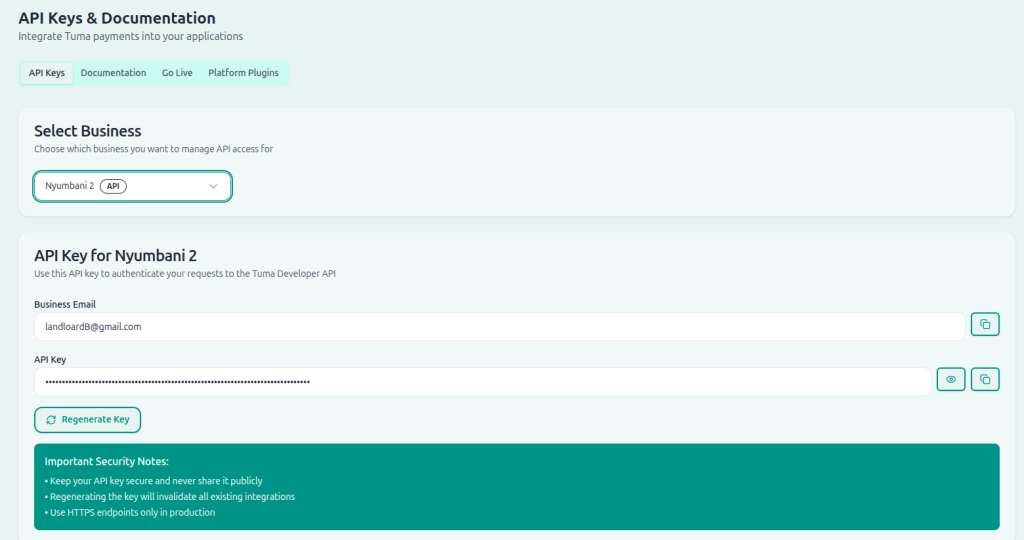
Task: Open the Platform Plugins tab
Action: [x=244, y=73]
